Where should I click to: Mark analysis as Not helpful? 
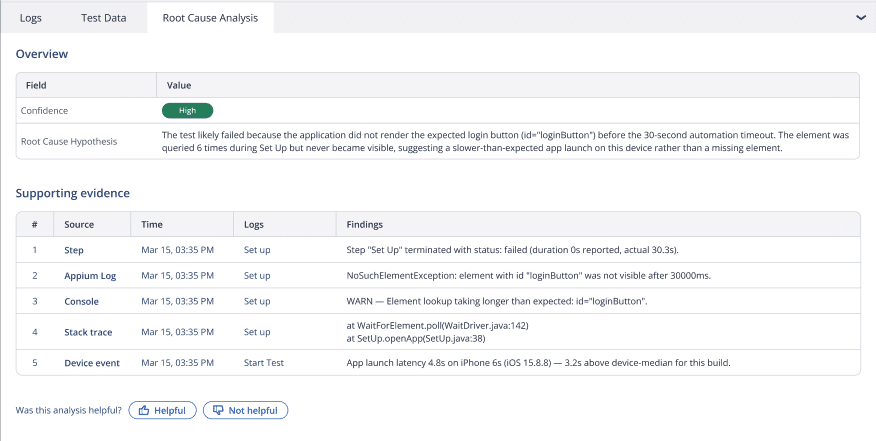[245, 410]
